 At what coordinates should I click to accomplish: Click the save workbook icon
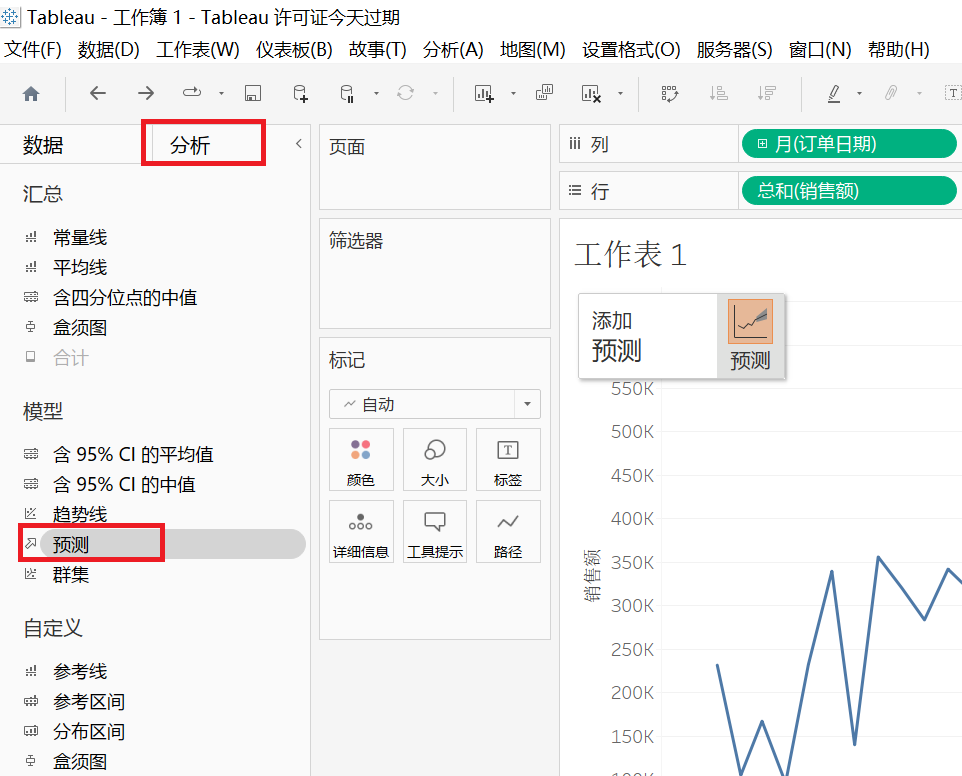pos(253,93)
